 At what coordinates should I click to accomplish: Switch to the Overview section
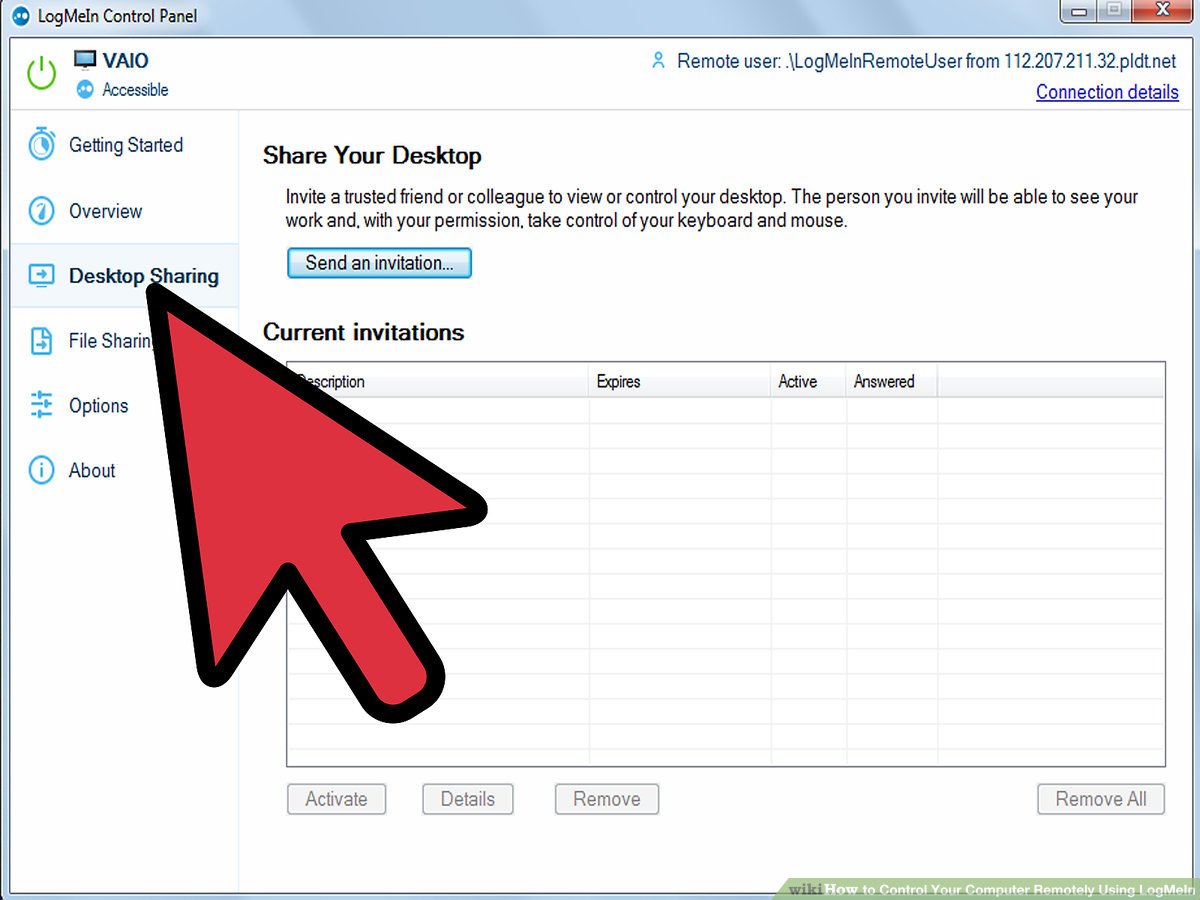(x=106, y=211)
